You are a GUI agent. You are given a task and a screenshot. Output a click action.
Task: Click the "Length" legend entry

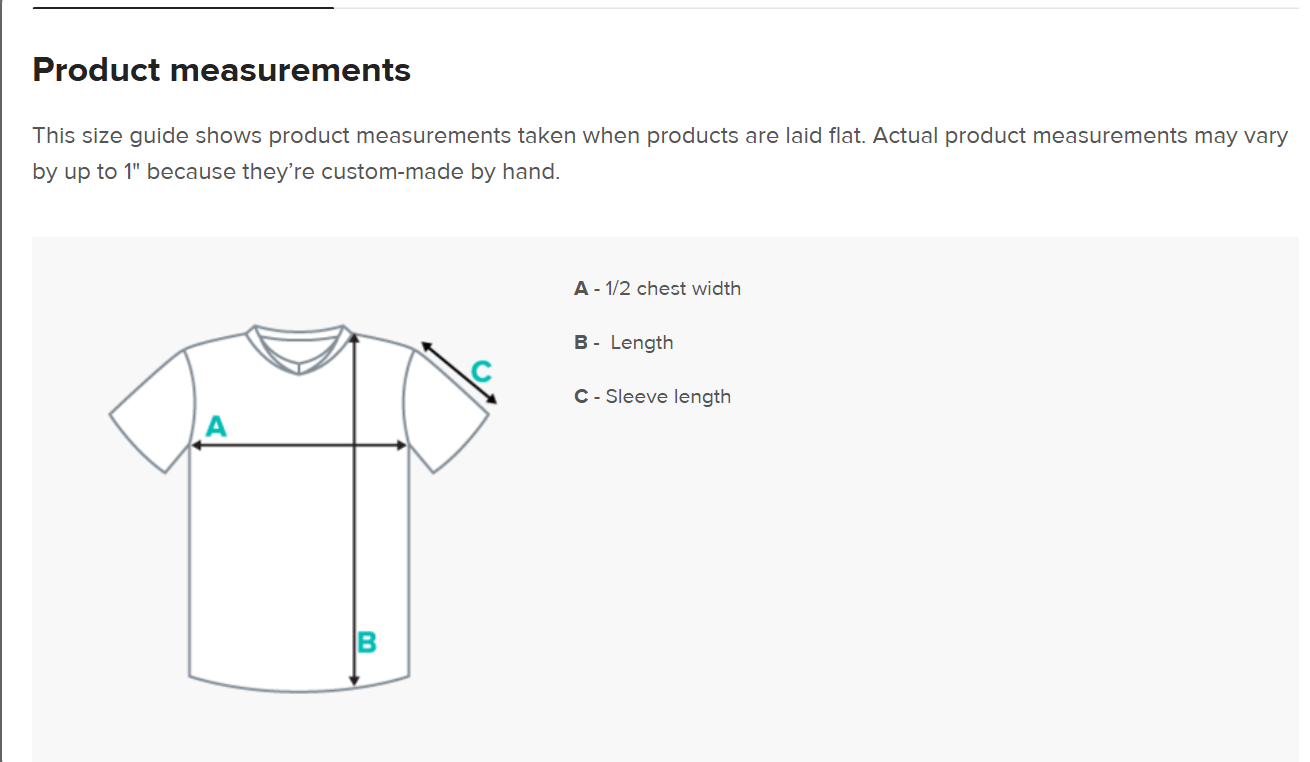(641, 343)
